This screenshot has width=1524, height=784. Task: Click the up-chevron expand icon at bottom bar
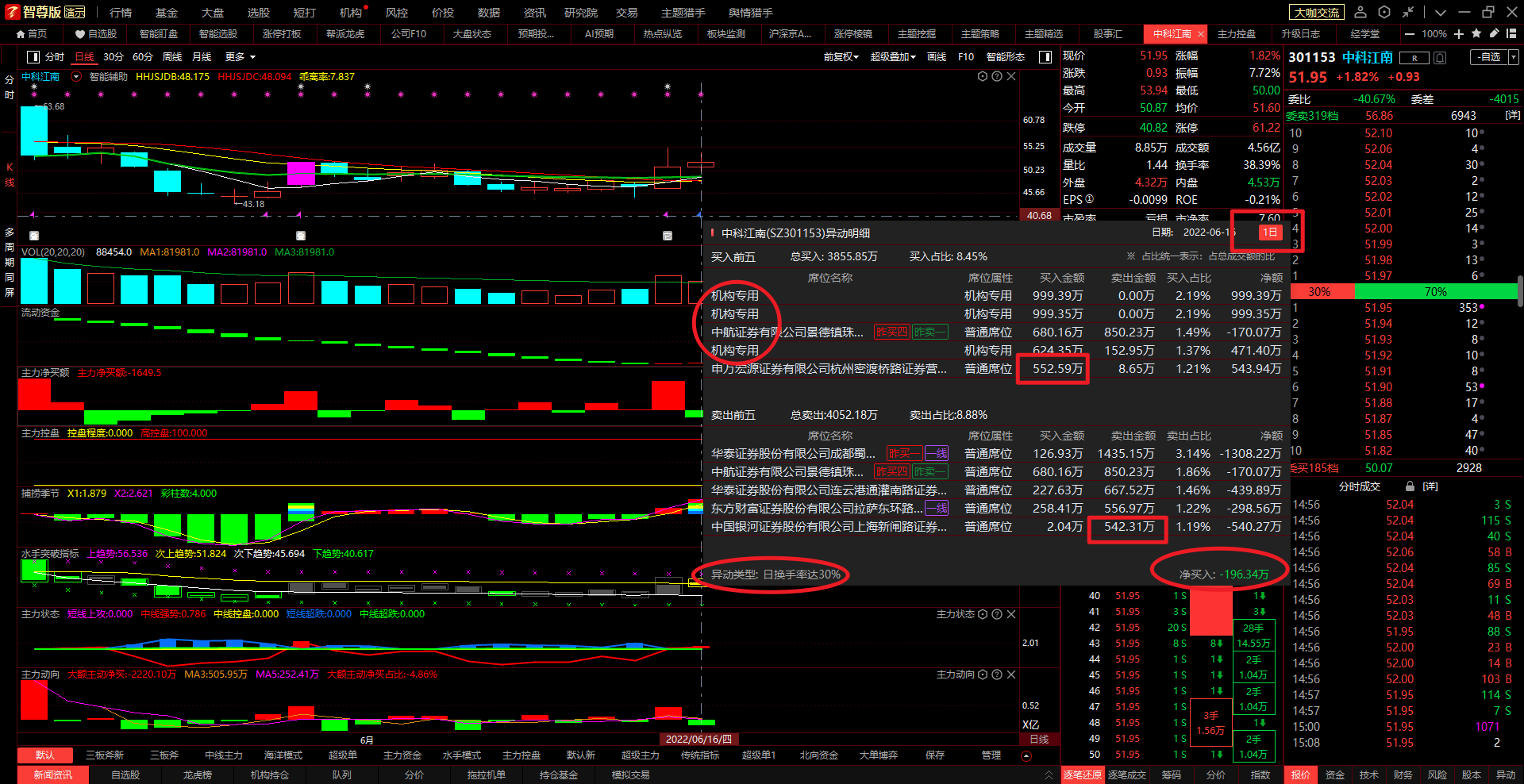pos(1049,775)
